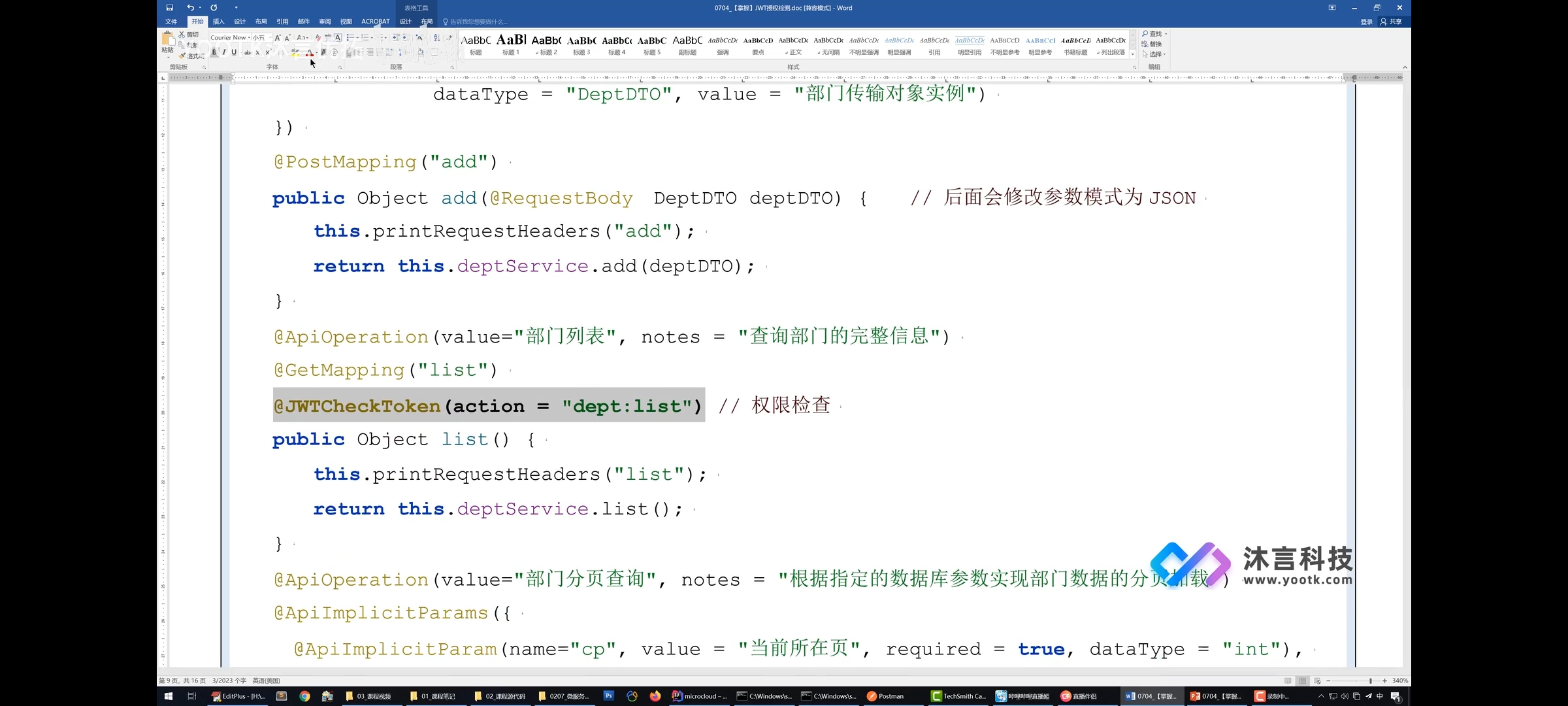Save the document with the quick access icon
Viewport: 1568px width, 706px height.
tap(169, 8)
